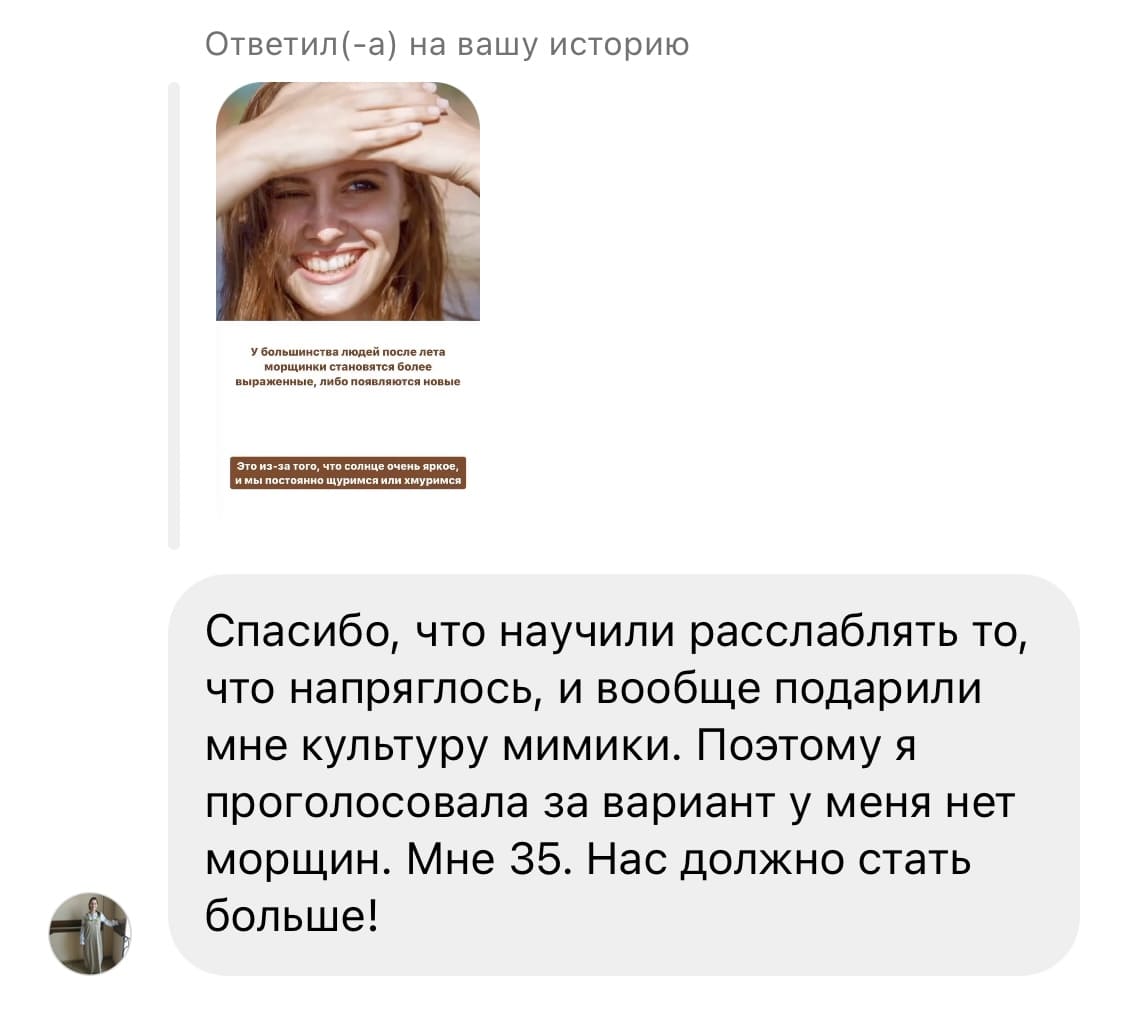Tap blank white area inside story preview
The image size is (1129, 1024).
(348, 421)
